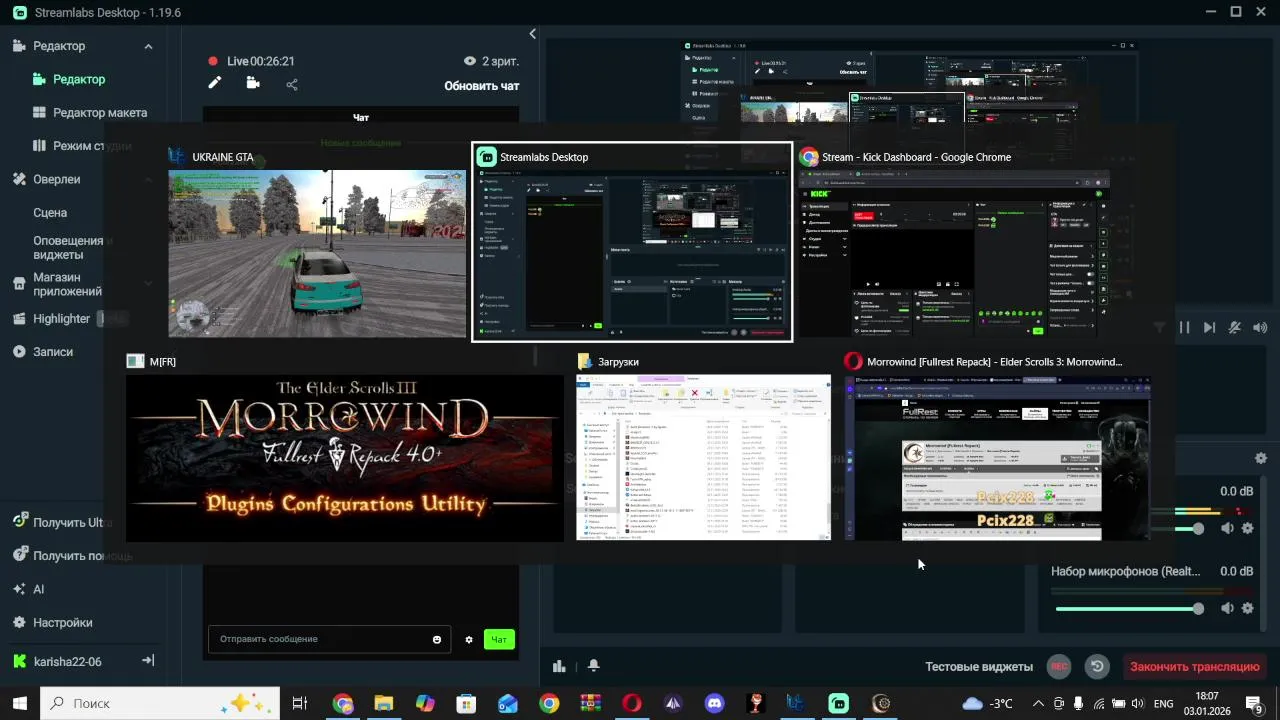
Task: Switch to Stream - Kick Dashboard Chrome thumbnail
Action: (x=953, y=253)
